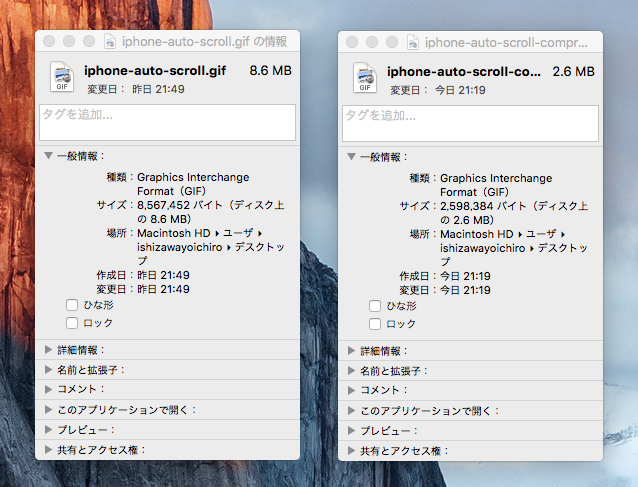638x487 pixels.
Task: Click the 2,598,384 バイト size value
Action: (514, 213)
